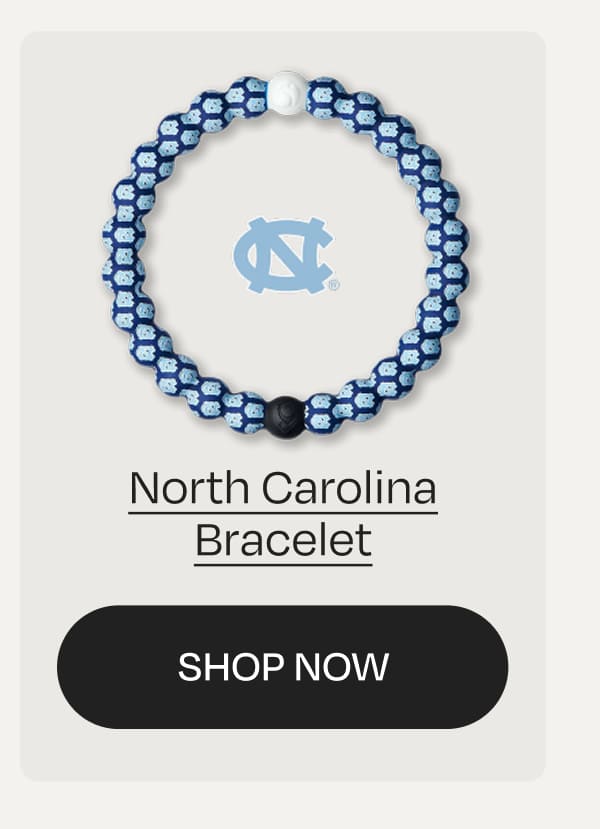This screenshot has height=829, width=600.
Task: Click the patterned bead right of the black bead
Action: click(x=324, y=413)
